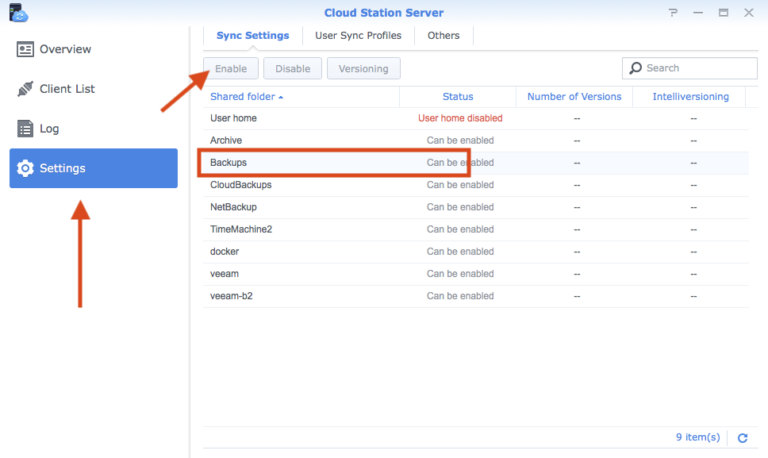Click Archive's 'Can be enabled' status
The image size is (768, 458).
[x=460, y=141]
